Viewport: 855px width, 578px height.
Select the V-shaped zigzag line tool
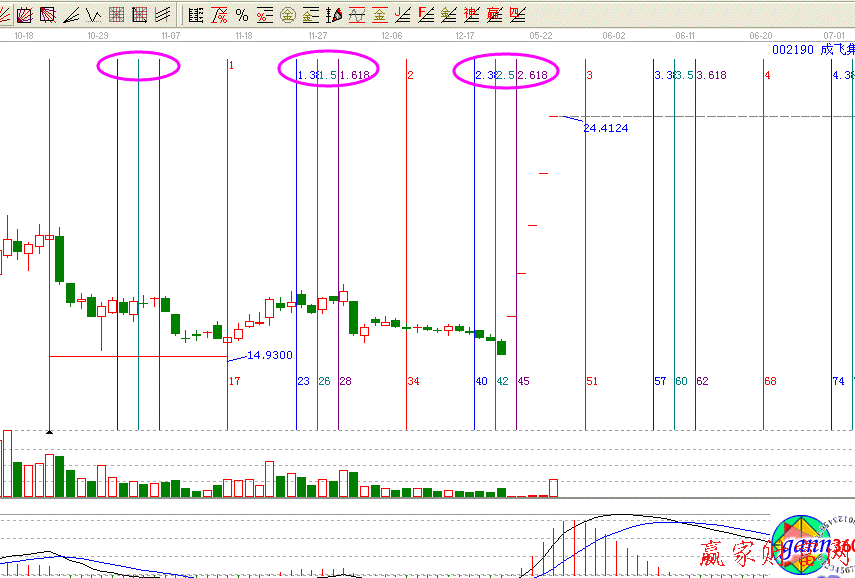pyautogui.click(x=93, y=14)
